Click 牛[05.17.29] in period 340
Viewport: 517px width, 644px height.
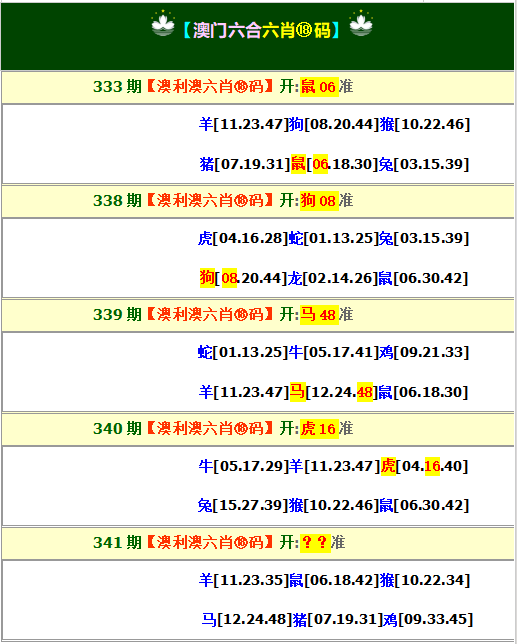[x=244, y=466]
